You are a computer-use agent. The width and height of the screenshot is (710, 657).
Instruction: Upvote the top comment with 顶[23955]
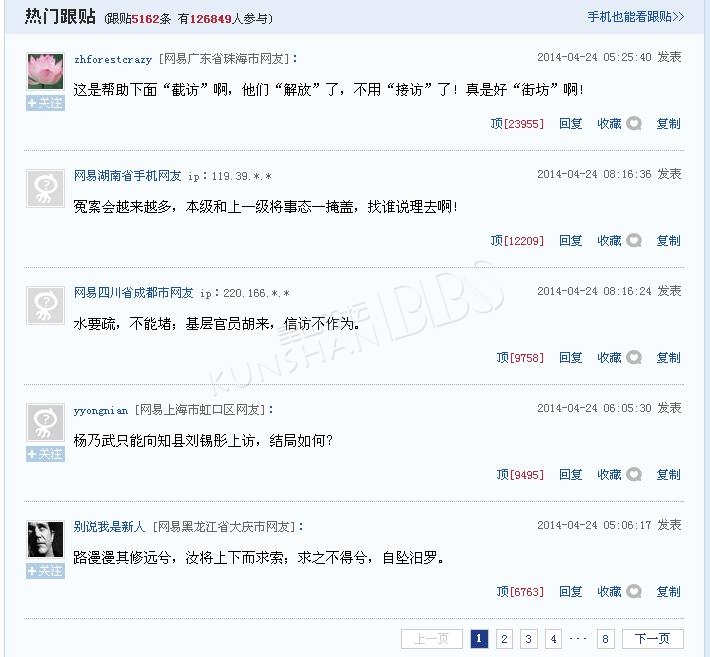tap(517, 124)
